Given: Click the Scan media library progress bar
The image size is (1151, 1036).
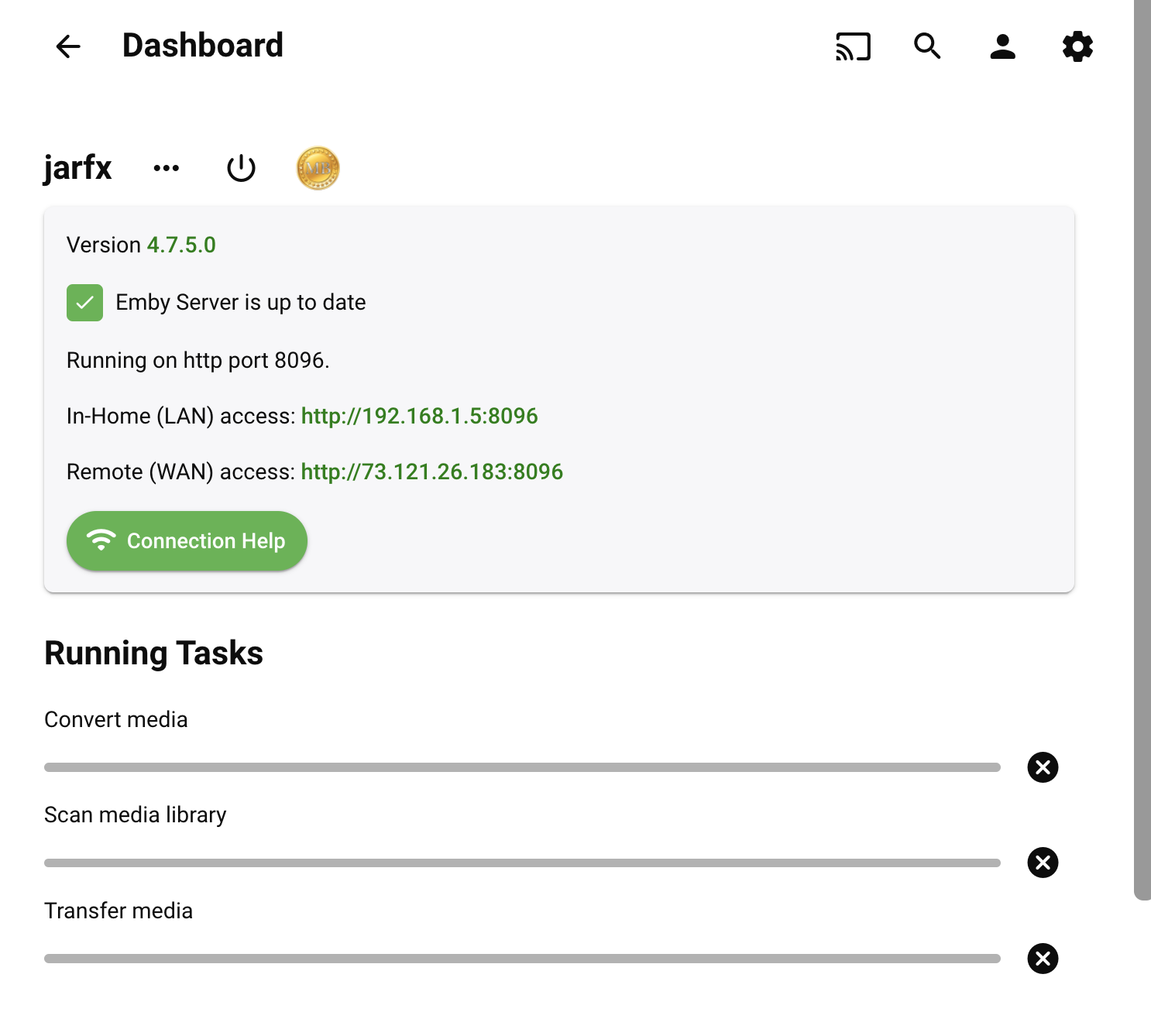Looking at the screenshot, I should [522, 863].
